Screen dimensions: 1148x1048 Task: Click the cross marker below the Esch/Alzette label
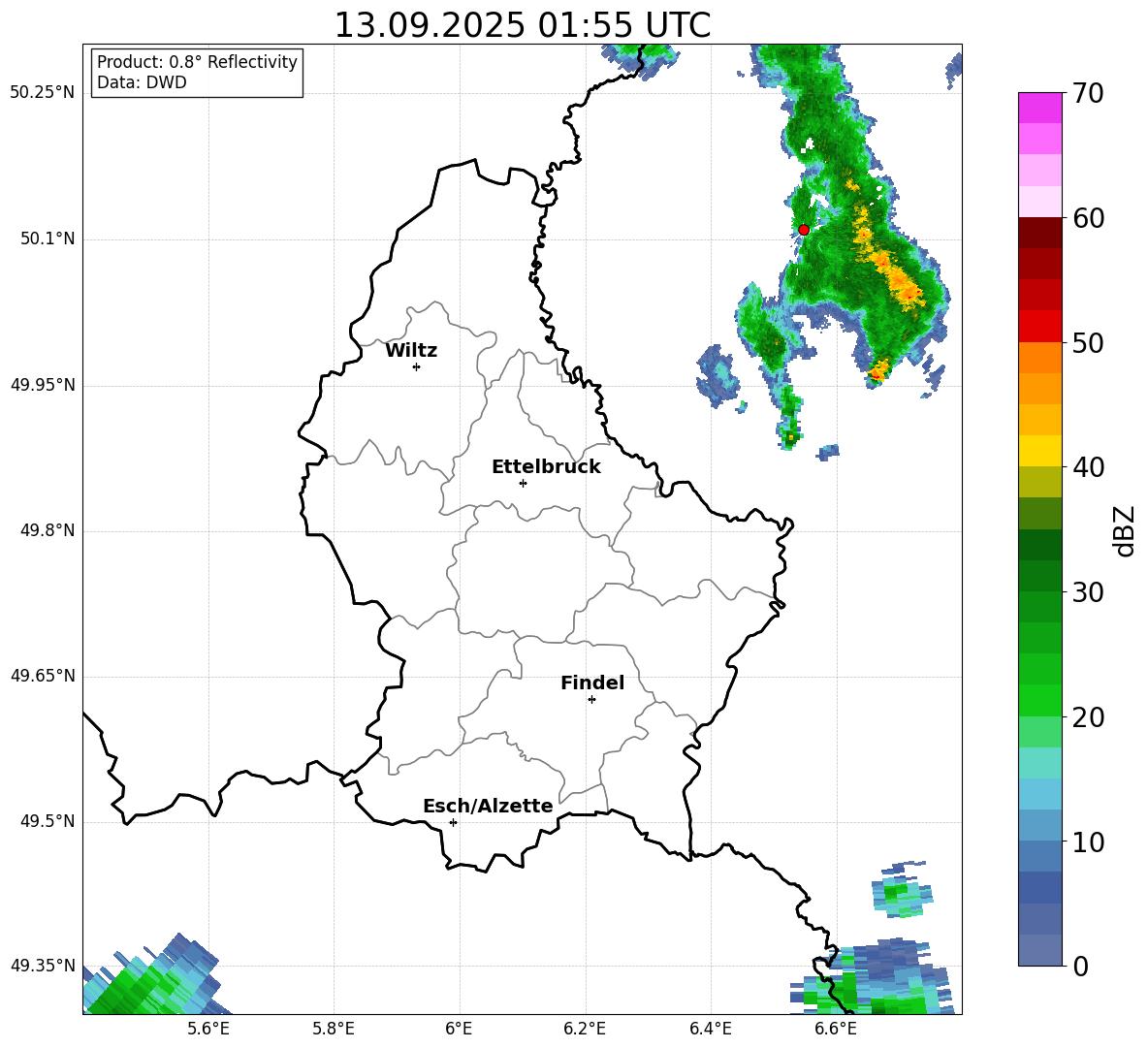pyautogui.click(x=453, y=822)
